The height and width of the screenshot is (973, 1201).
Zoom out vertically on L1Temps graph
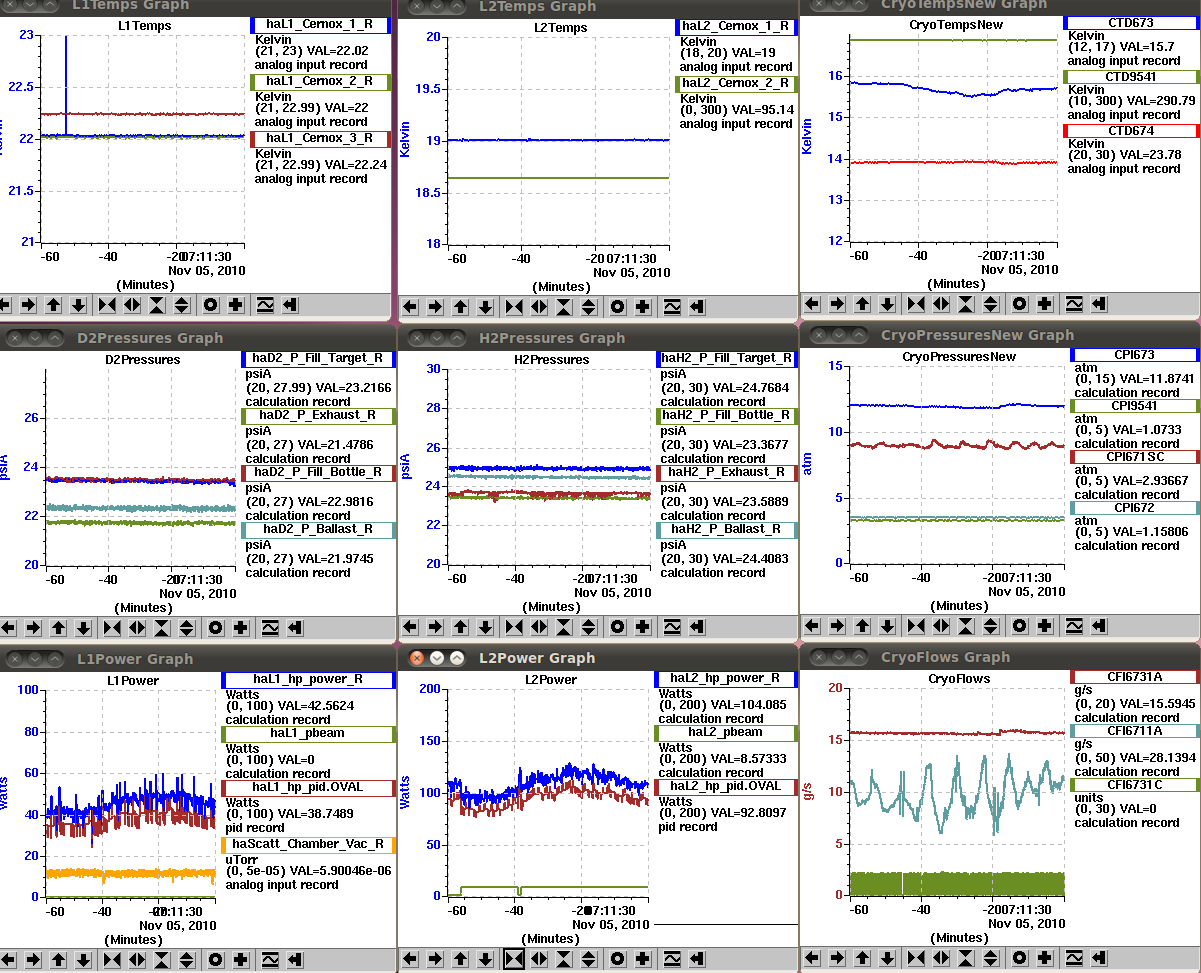(182, 305)
